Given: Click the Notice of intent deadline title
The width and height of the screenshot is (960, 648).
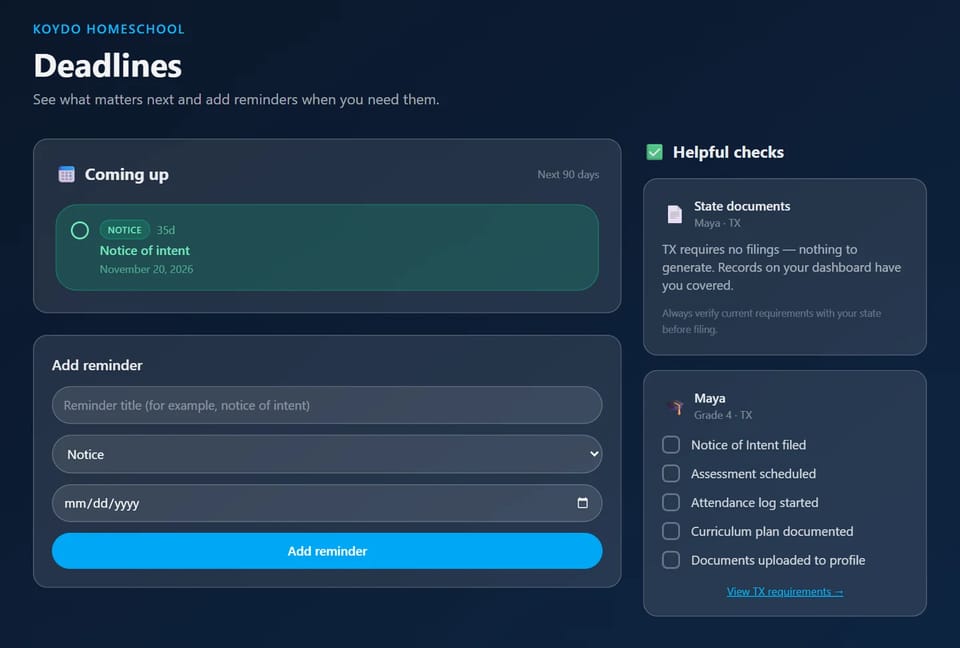Looking at the screenshot, I should 144,251.
